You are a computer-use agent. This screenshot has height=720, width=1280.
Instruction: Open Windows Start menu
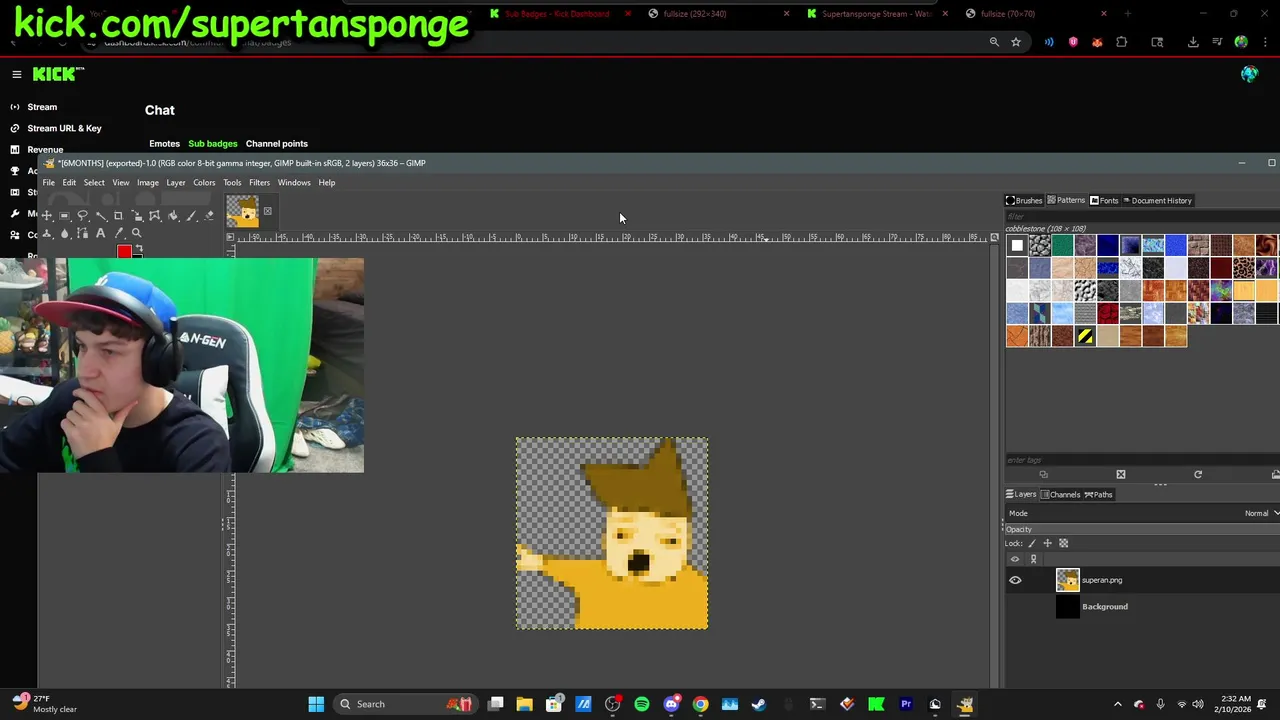coord(316,704)
